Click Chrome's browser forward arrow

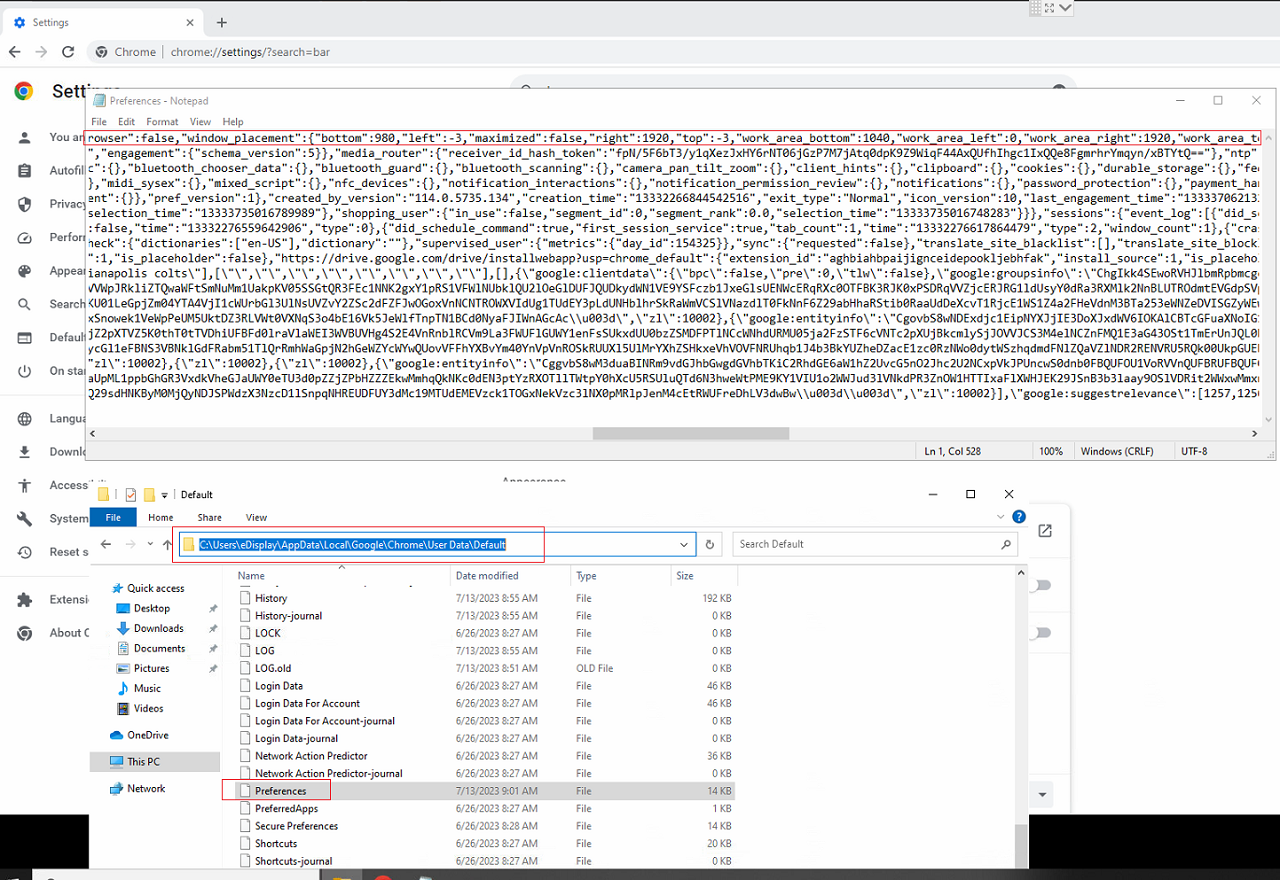(41, 52)
